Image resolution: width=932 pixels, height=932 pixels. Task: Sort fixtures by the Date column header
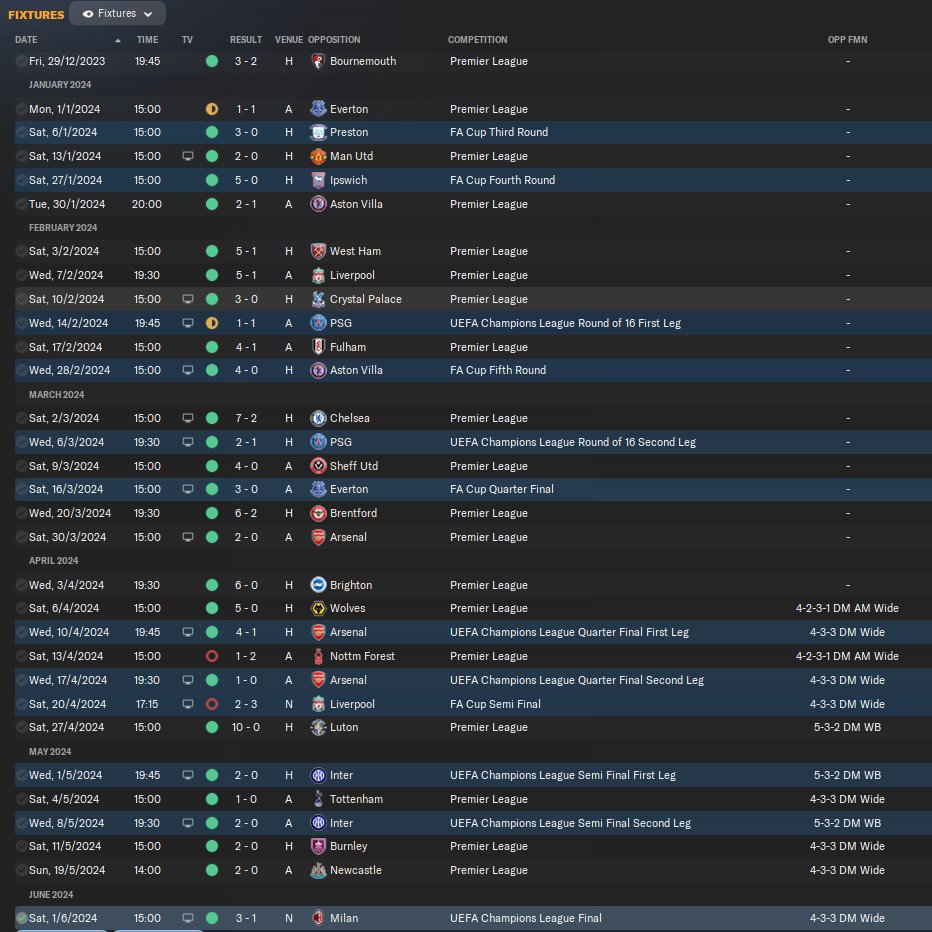26,40
